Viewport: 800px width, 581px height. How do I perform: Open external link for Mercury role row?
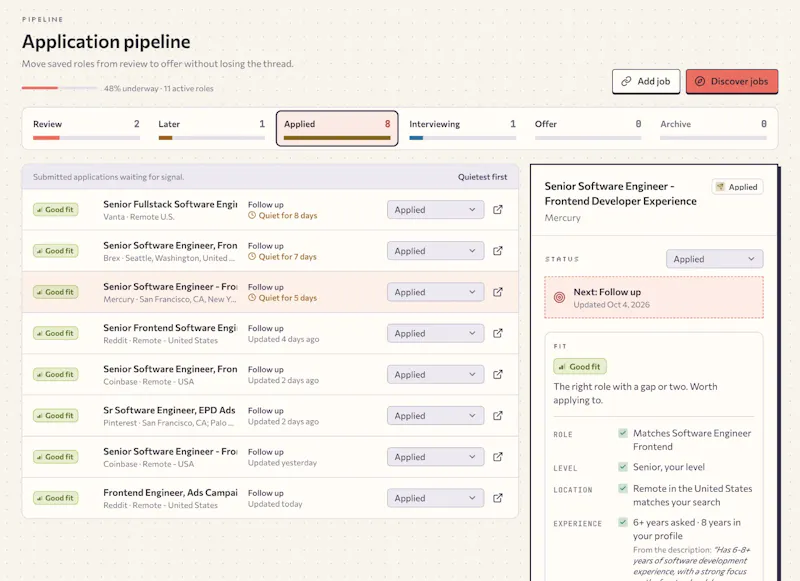point(497,292)
